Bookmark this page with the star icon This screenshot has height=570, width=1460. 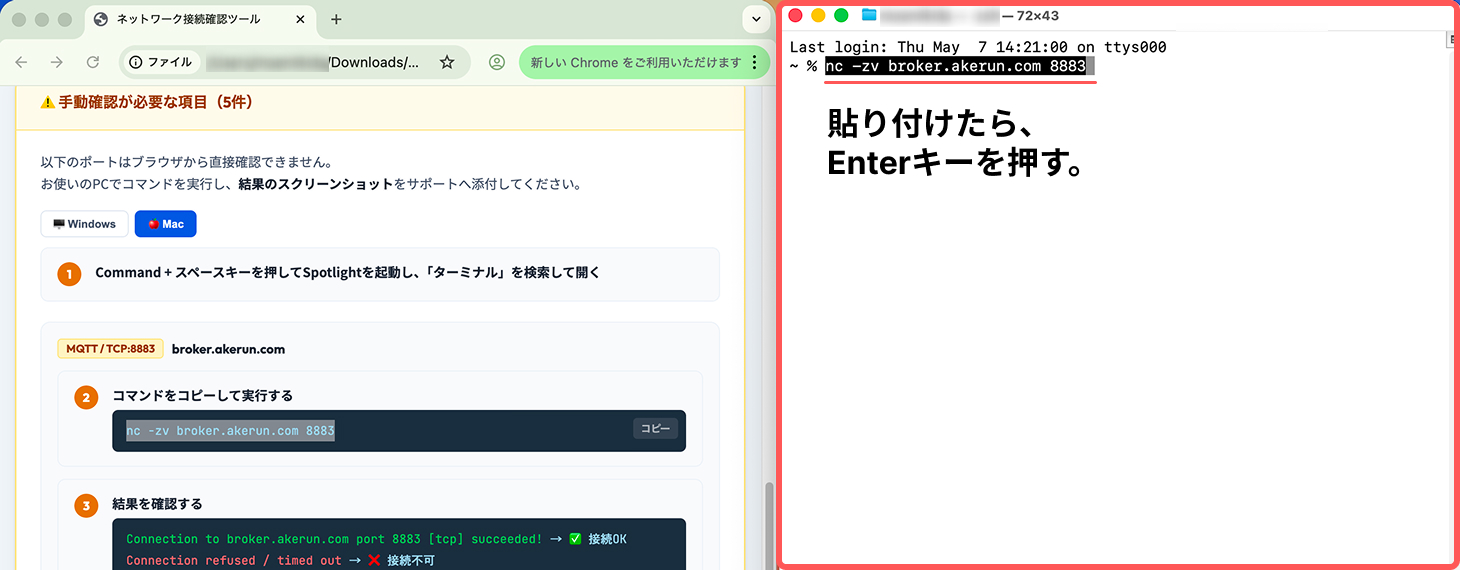[447, 62]
